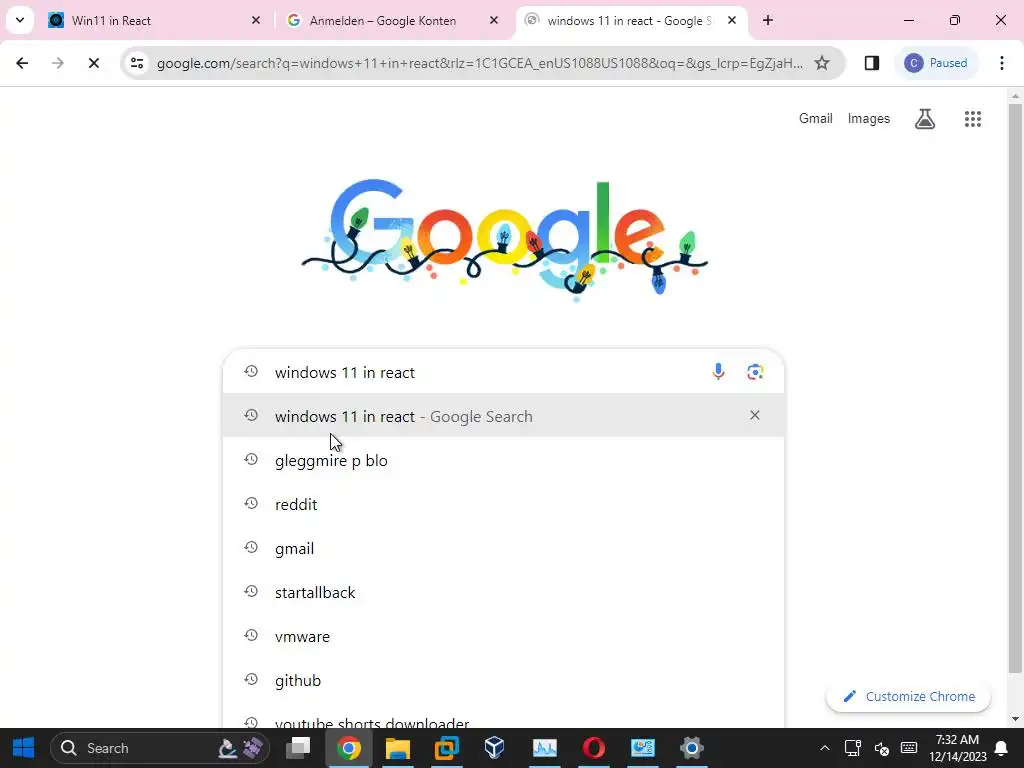
Task: Click the muted volume tray icon
Action: pos(881,748)
